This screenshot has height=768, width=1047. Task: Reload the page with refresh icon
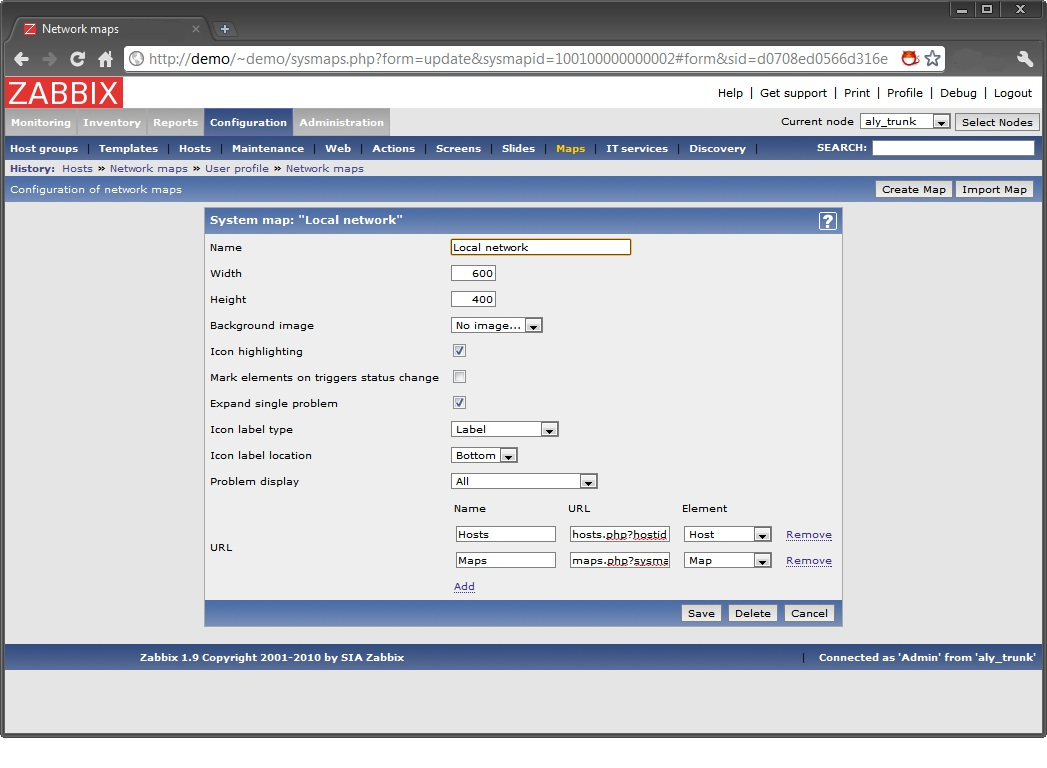(x=77, y=59)
